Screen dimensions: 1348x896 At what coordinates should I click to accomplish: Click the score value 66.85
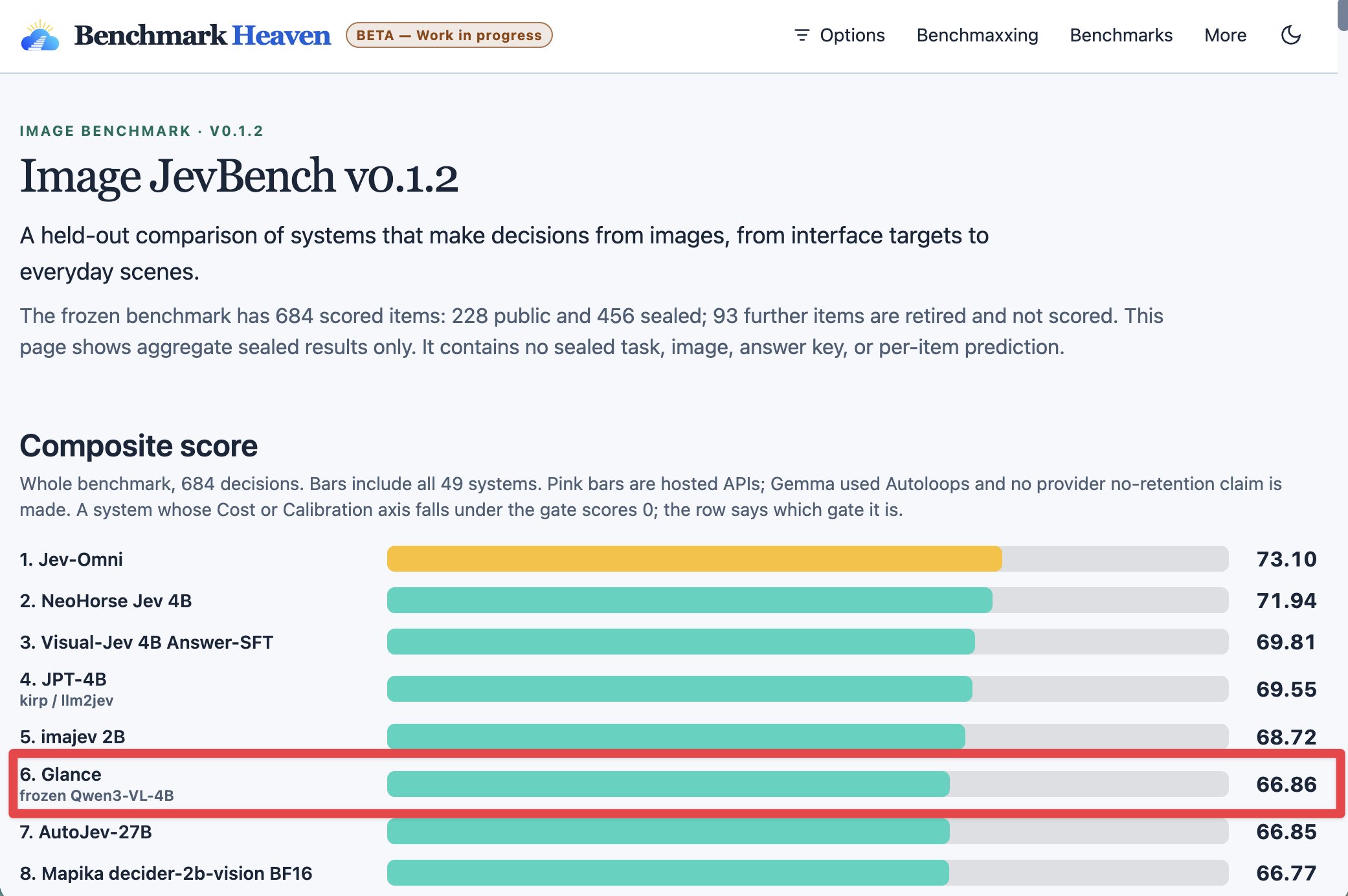(1286, 832)
